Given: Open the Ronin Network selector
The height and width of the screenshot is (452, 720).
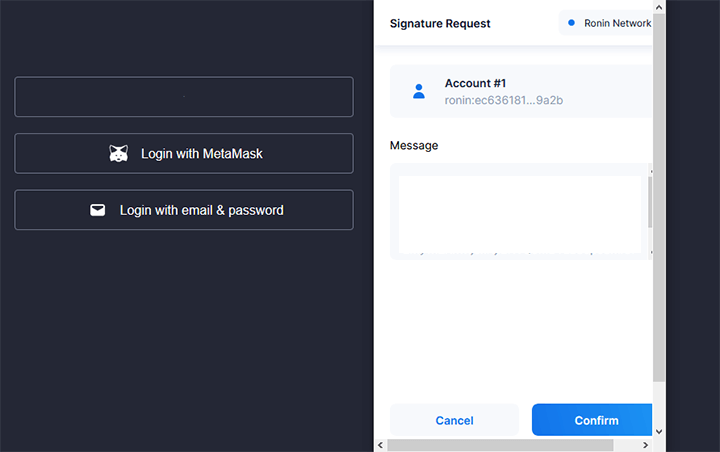Looking at the screenshot, I should (x=606, y=23).
